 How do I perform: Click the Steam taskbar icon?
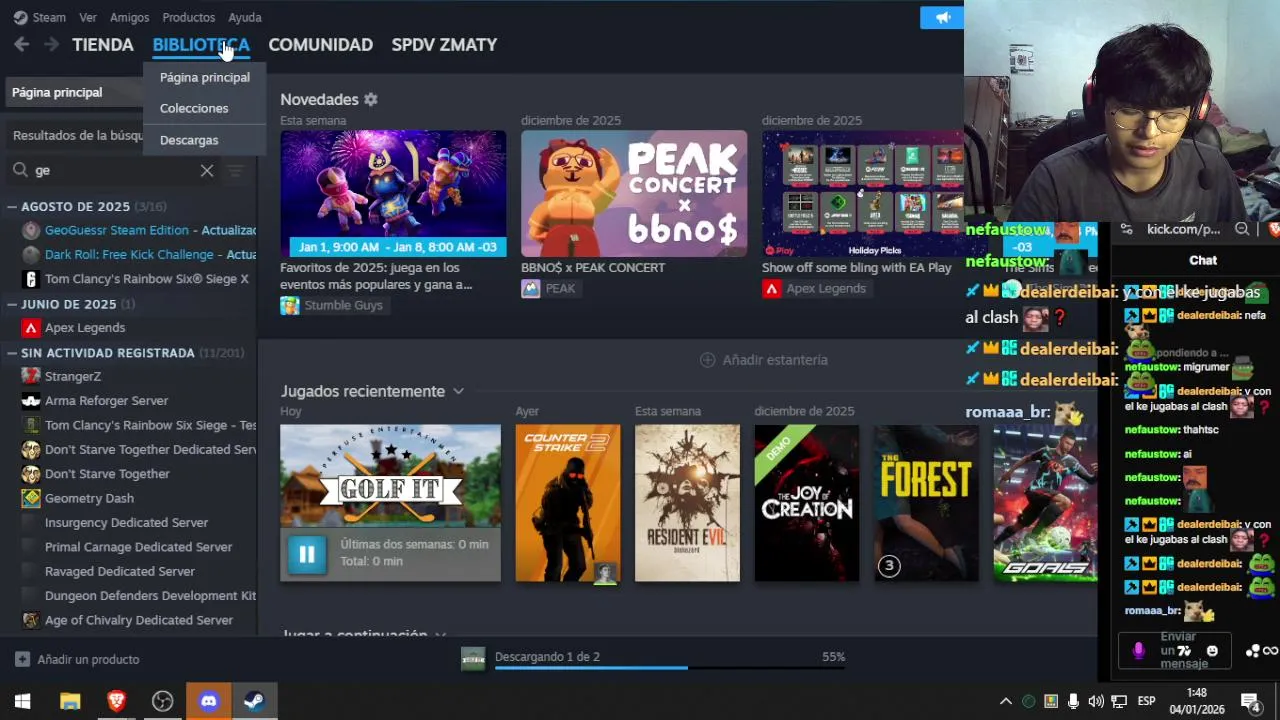pos(254,701)
